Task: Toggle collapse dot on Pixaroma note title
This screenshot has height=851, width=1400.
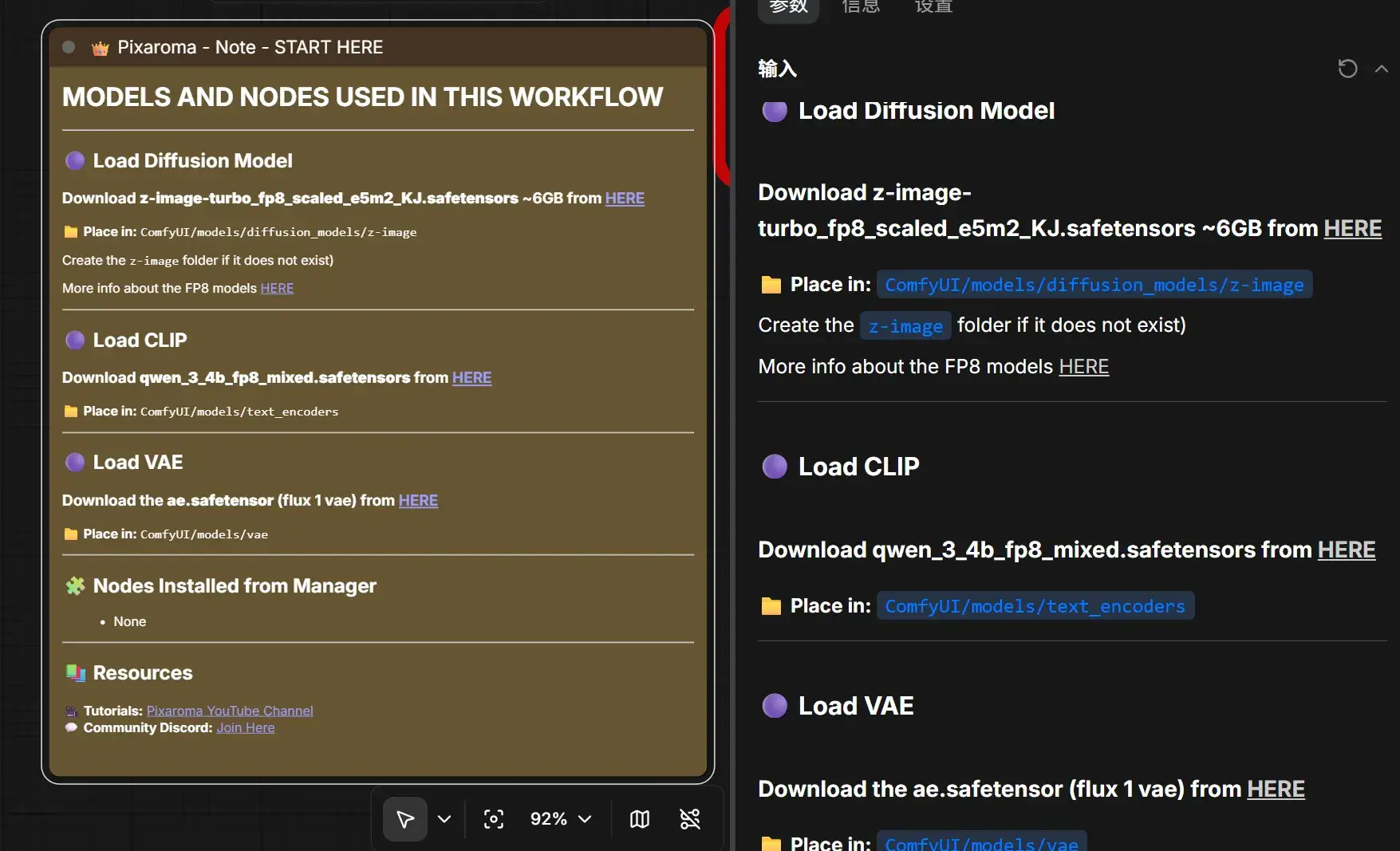Action: tap(69, 47)
